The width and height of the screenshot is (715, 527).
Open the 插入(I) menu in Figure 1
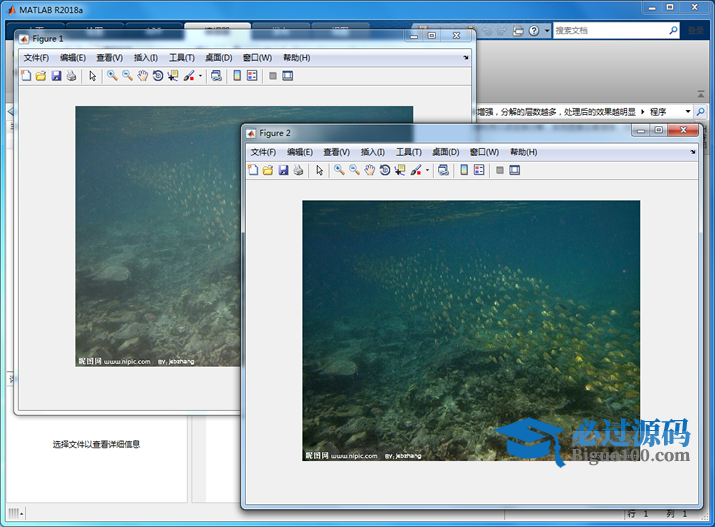tap(146, 58)
